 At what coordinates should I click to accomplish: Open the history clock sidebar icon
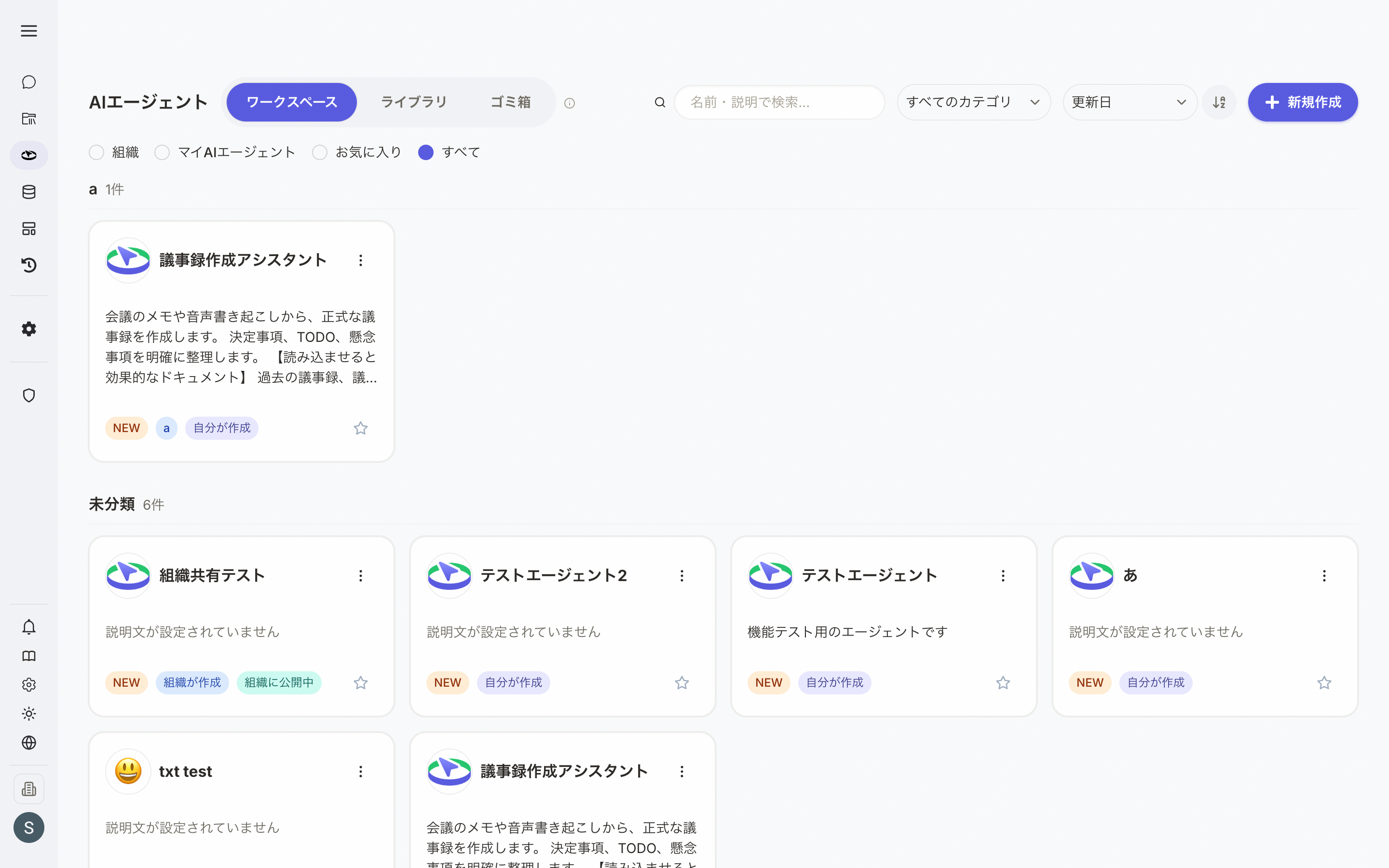tap(29, 265)
